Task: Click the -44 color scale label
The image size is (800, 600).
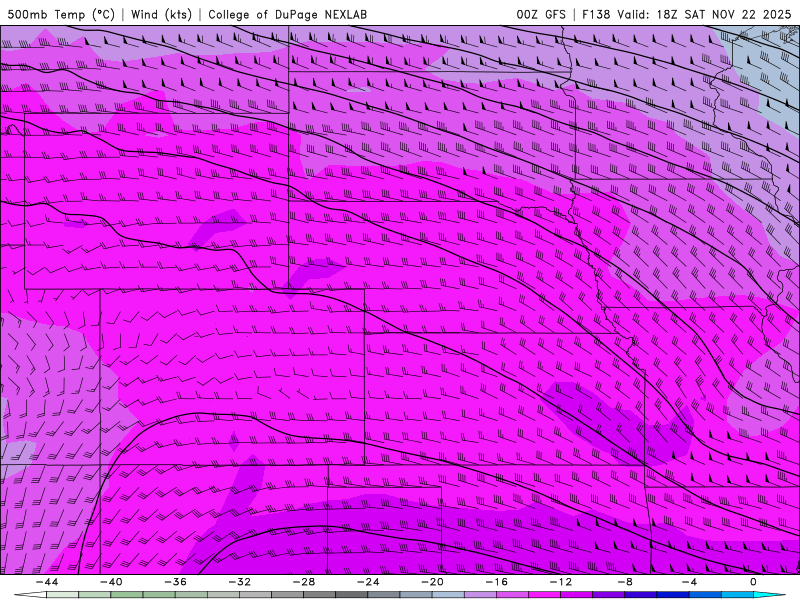Action: coord(47,582)
